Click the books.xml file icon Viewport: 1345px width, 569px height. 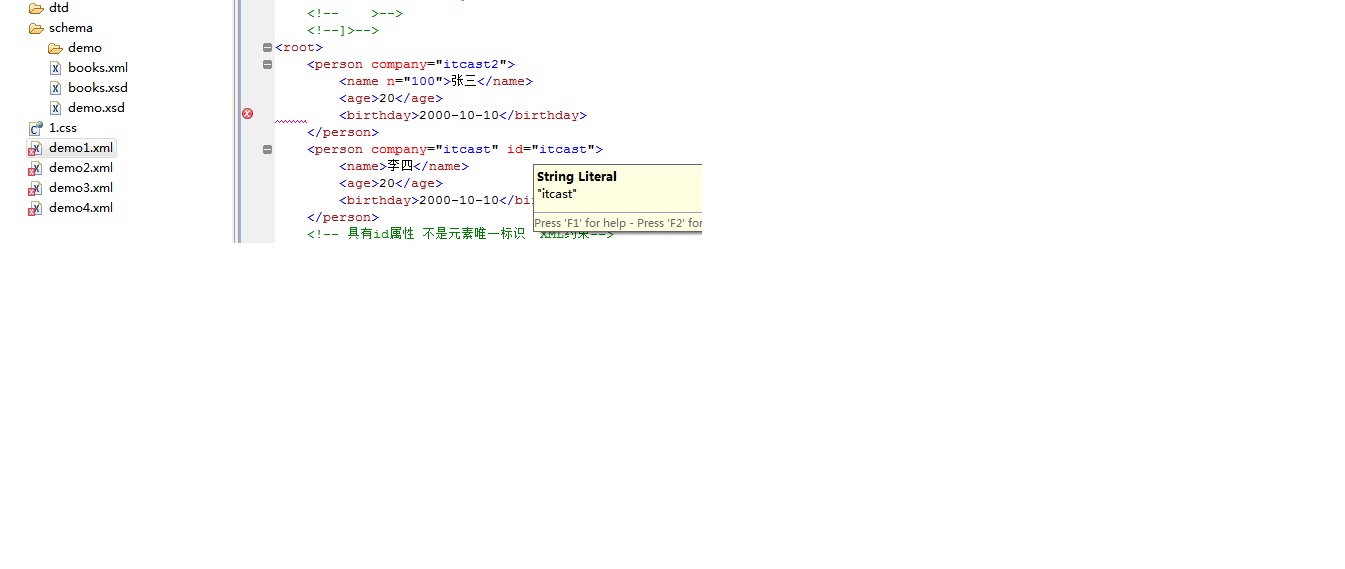pyautogui.click(x=56, y=68)
